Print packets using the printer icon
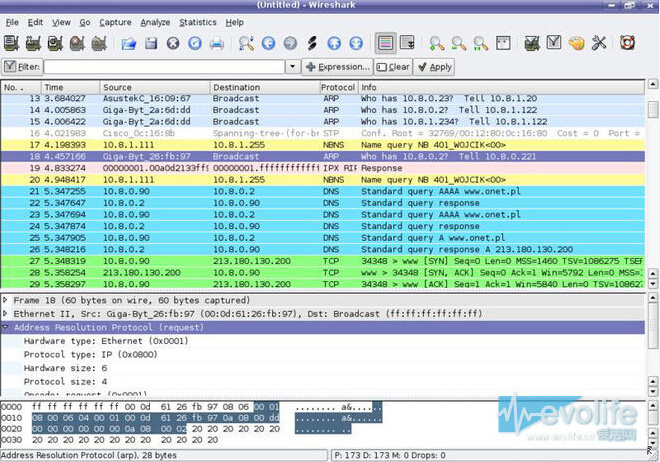Image resolution: width=660 pixels, height=462 pixels. coord(217,43)
